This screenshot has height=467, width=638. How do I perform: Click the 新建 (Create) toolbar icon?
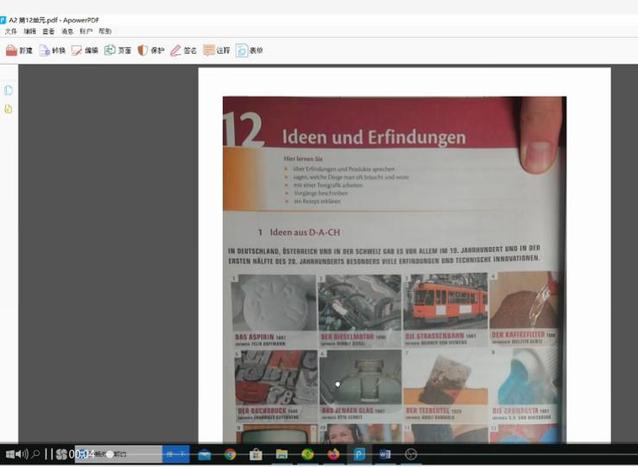19,50
